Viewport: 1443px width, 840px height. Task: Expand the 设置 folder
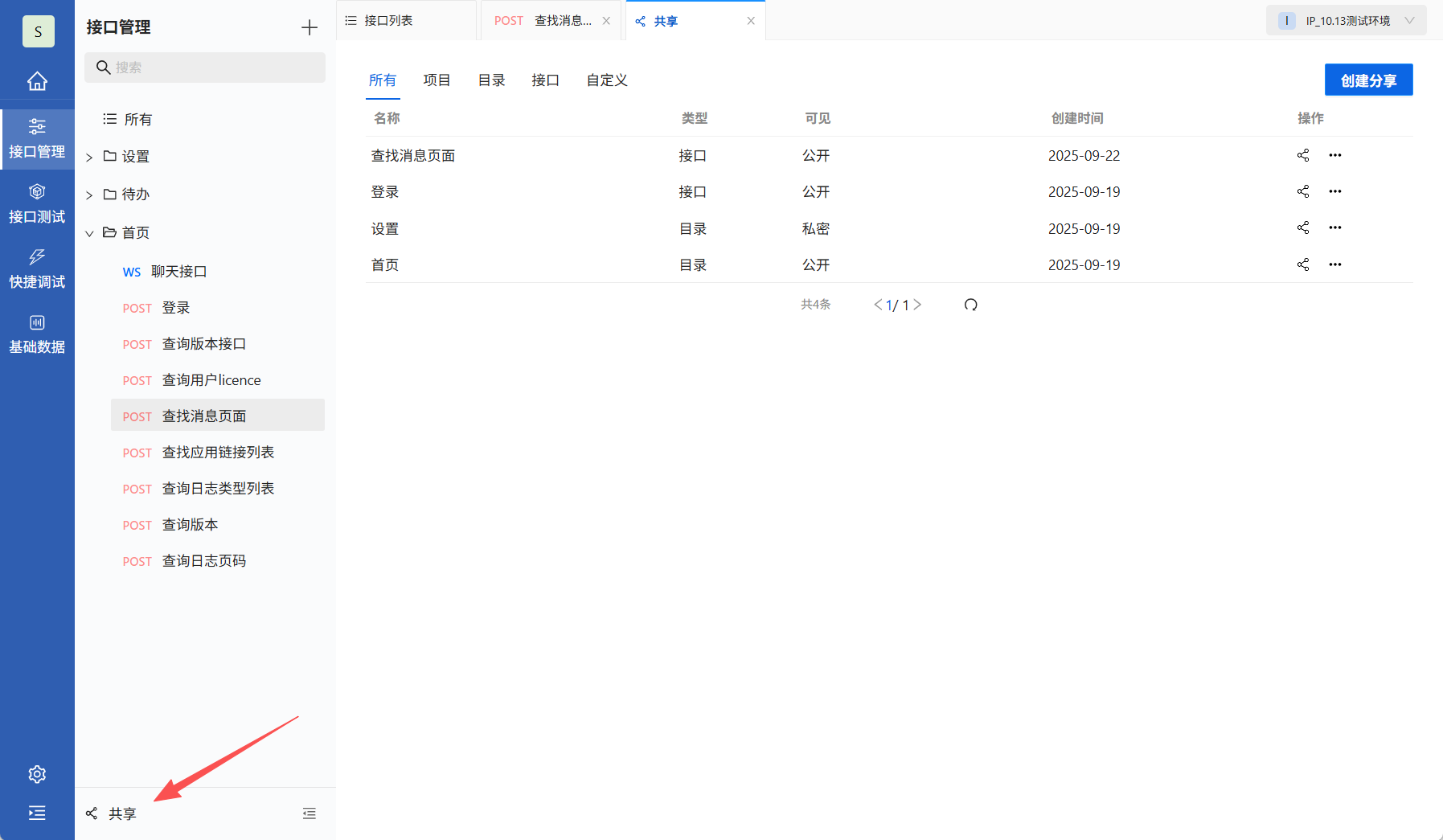pyautogui.click(x=89, y=156)
